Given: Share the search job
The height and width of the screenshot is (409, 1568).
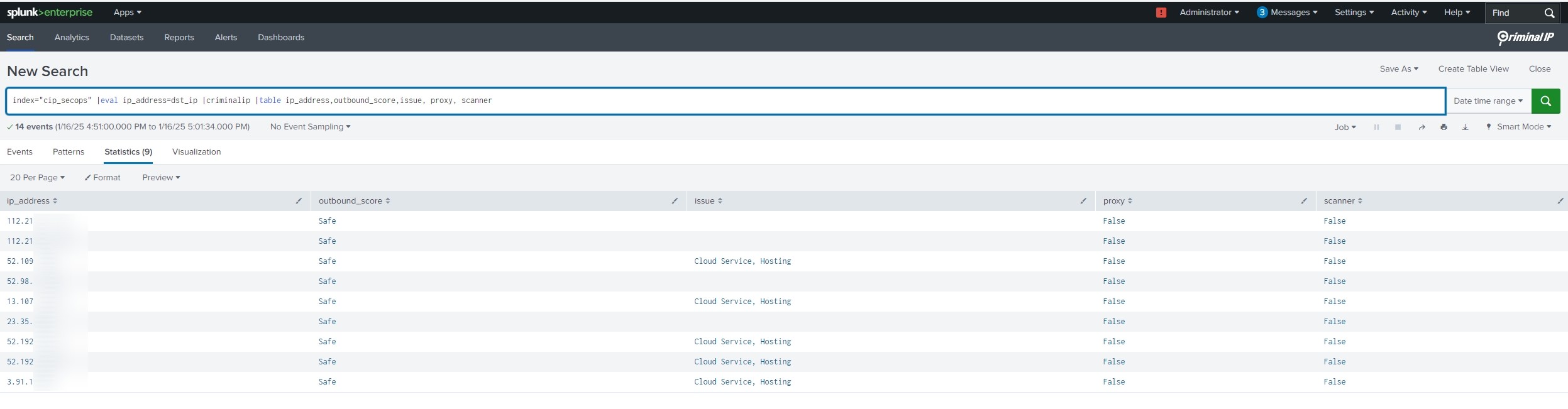Looking at the screenshot, I should point(1422,127).
